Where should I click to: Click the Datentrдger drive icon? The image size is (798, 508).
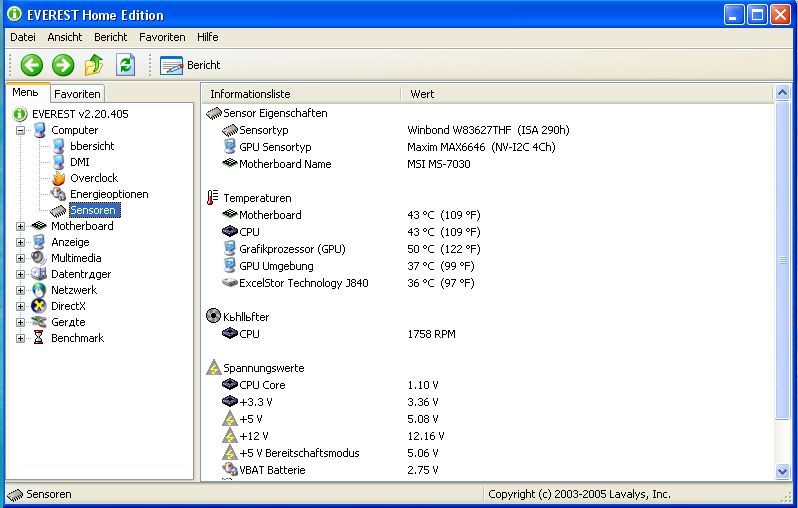tap(39, 274)
